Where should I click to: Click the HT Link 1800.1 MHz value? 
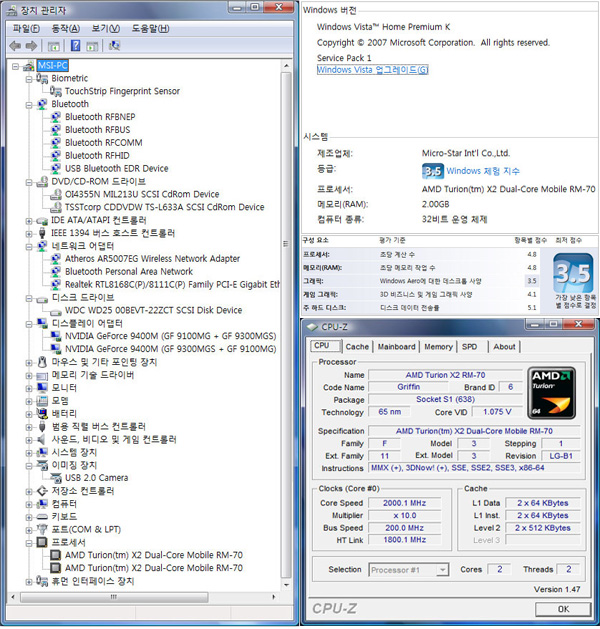[404, 540]
